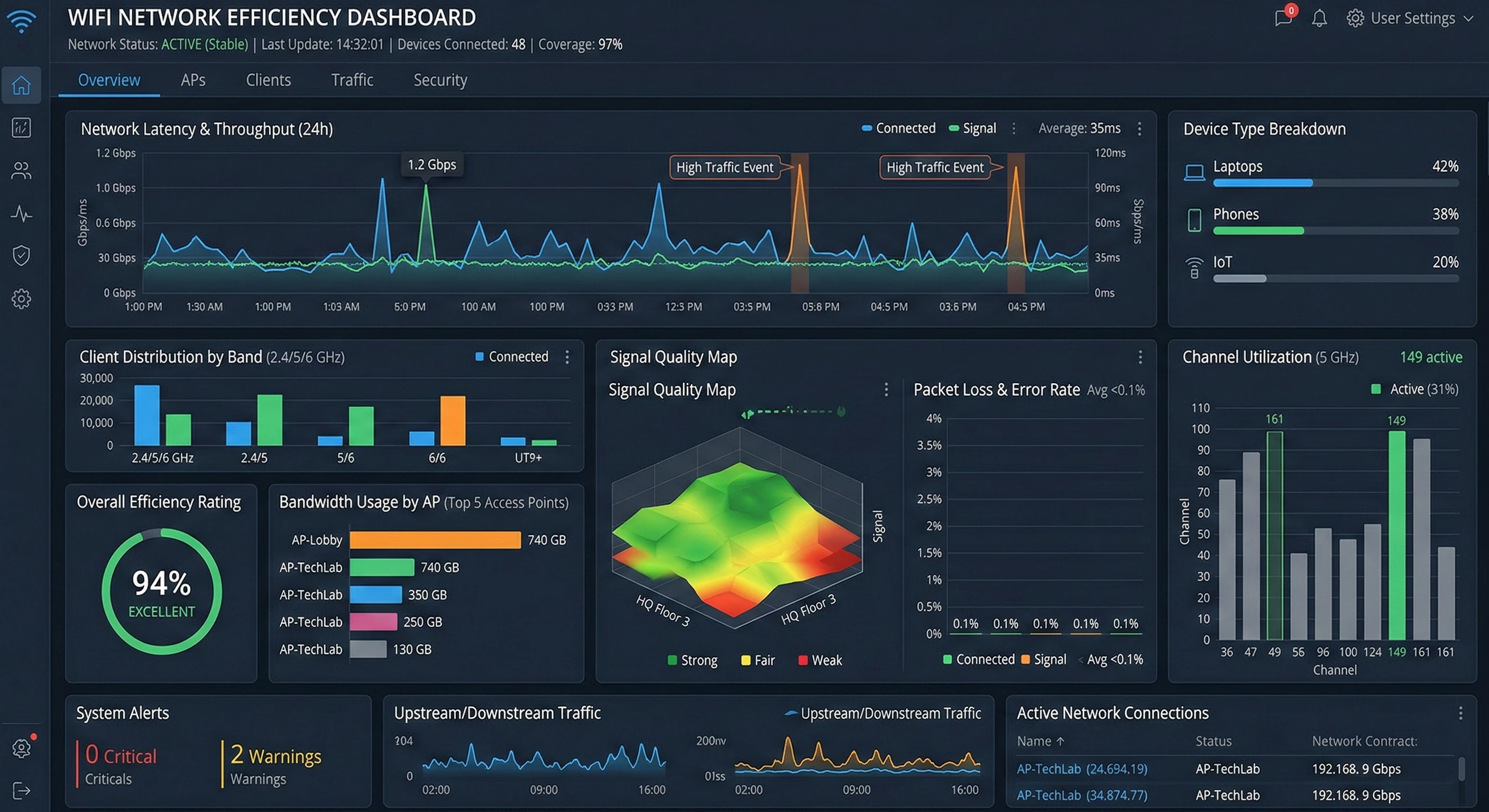Screen dimensions: 1489x812
Task: Toggle the Signal legend in latency chart
Action: 973,128
